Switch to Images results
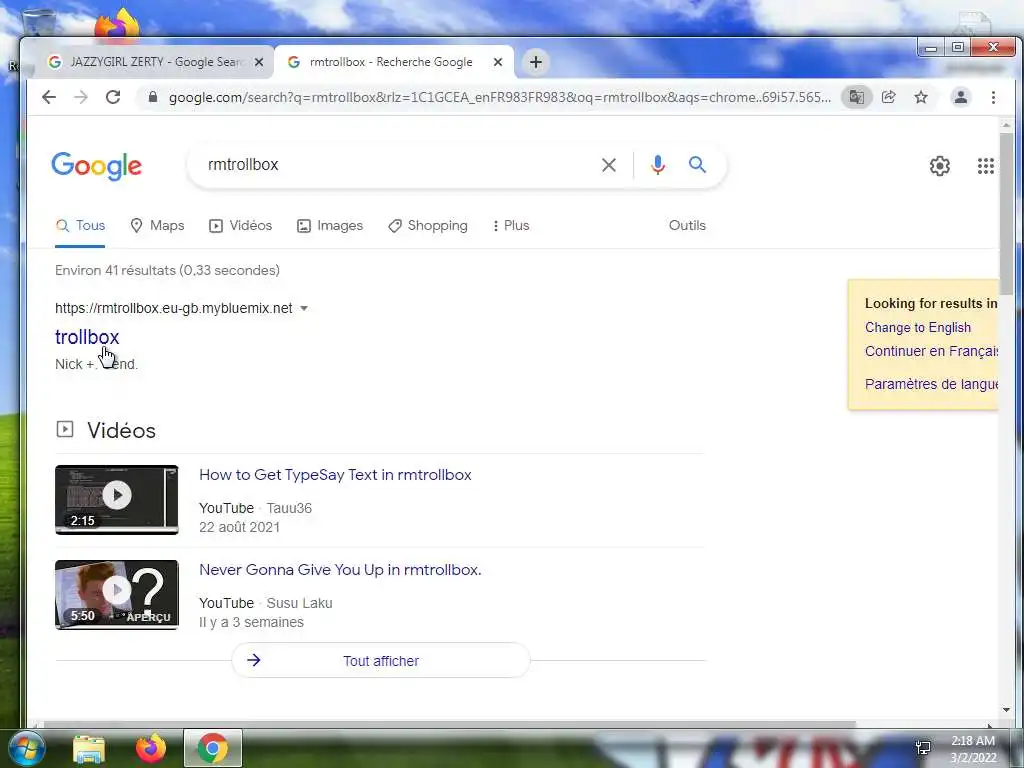Viewport: 1024px width, 768px height. coord(330,226)
